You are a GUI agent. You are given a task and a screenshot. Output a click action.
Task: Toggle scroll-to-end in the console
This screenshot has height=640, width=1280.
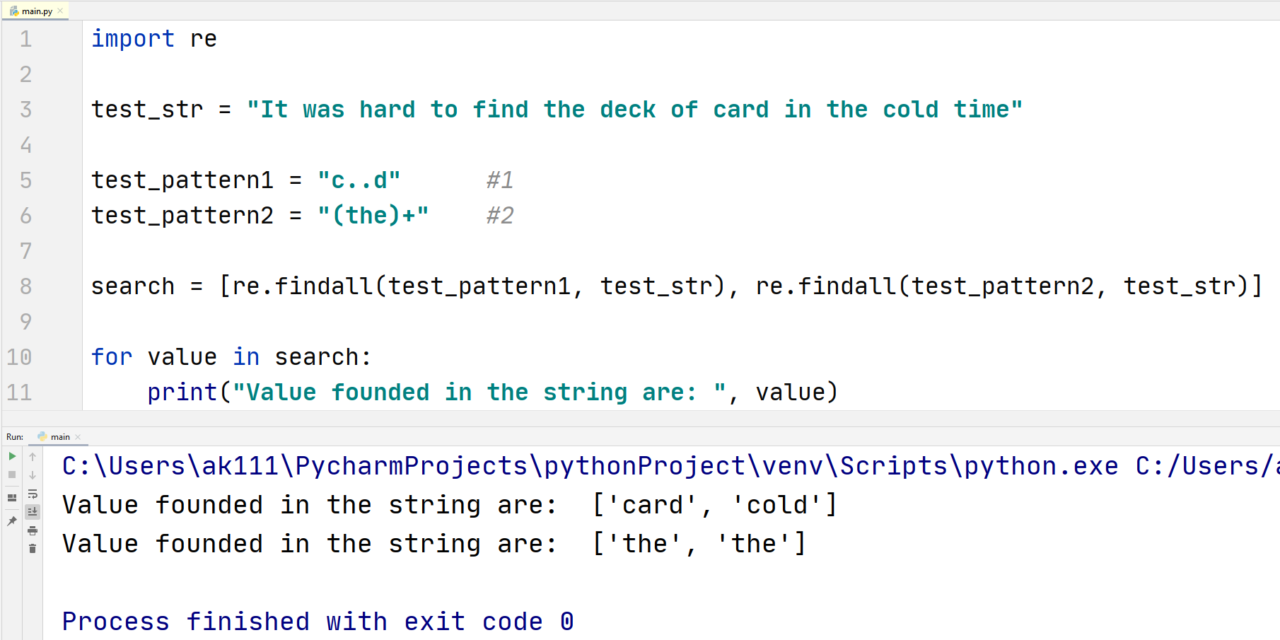(32, 511)
